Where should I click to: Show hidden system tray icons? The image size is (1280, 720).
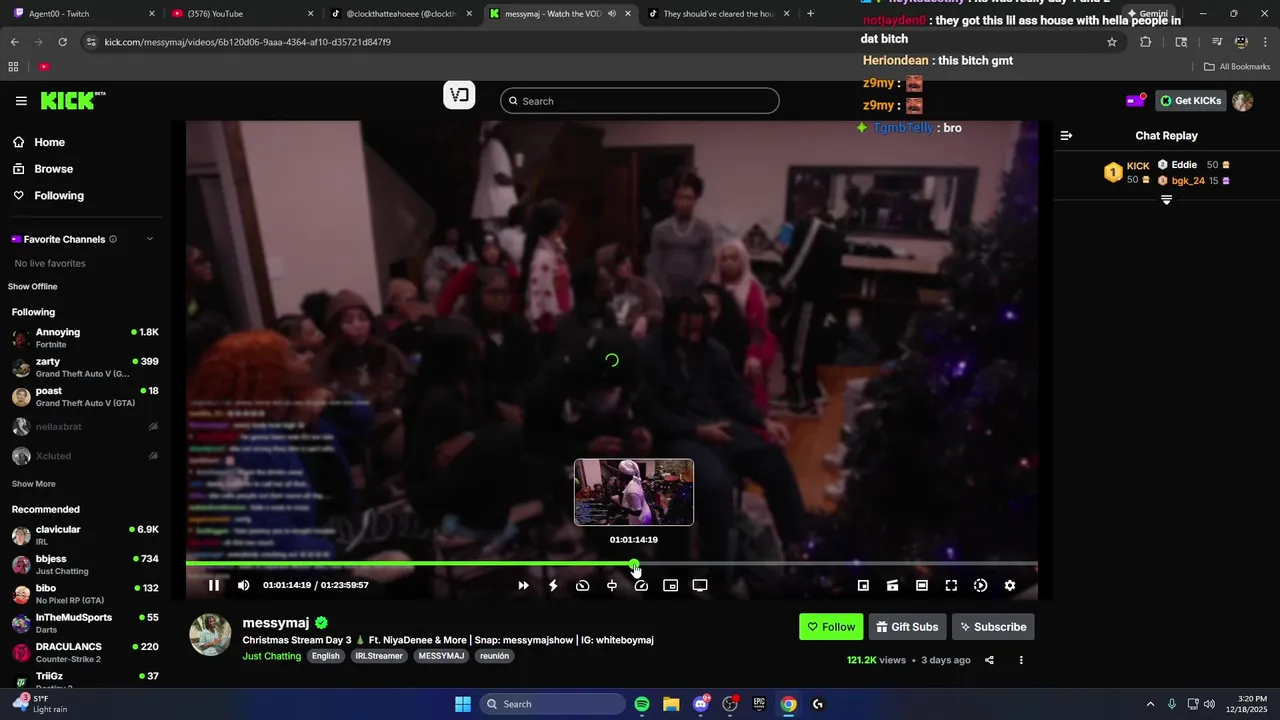[1150, 704]
